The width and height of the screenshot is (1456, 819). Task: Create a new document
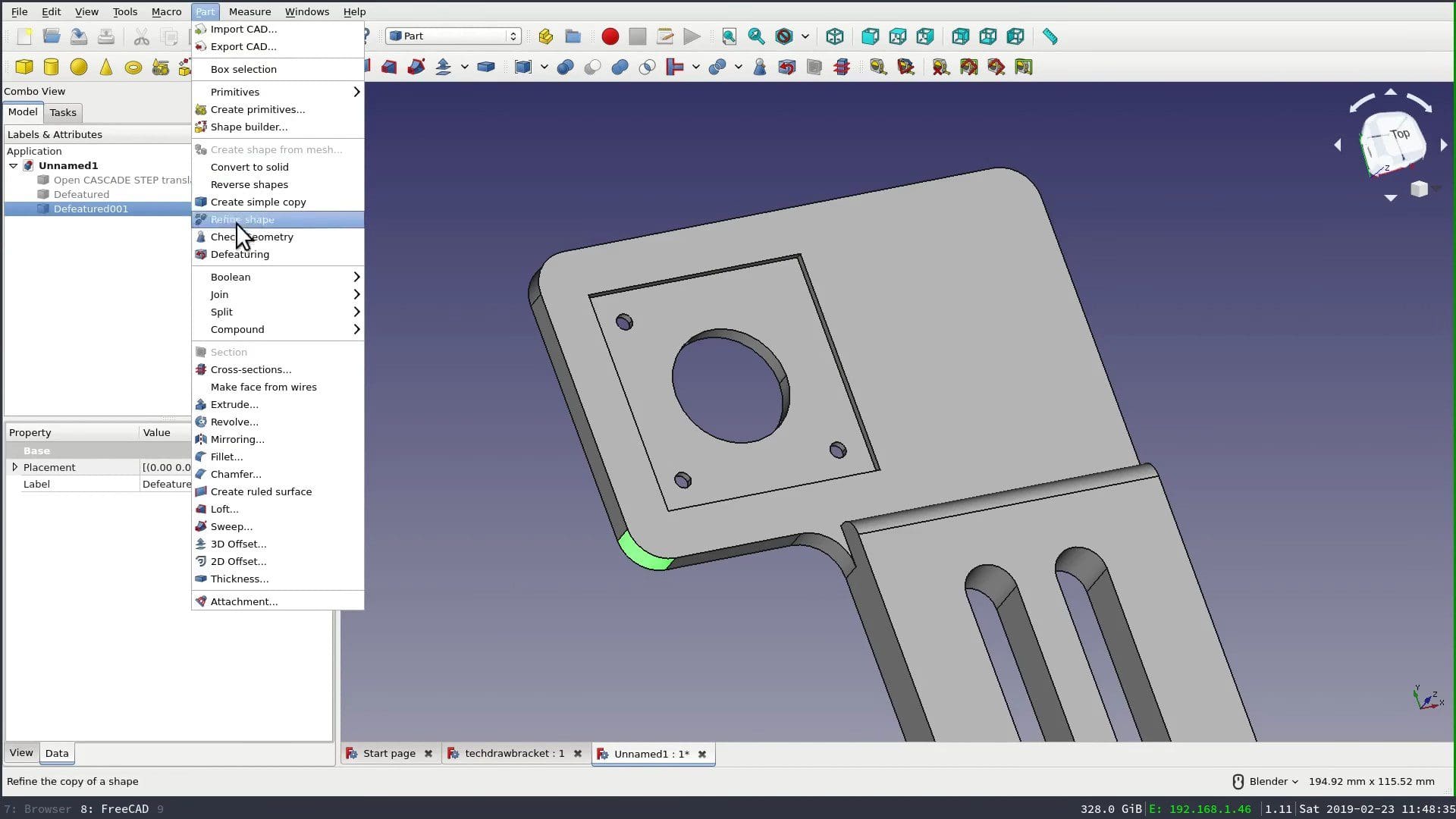[x=24, y=36]
